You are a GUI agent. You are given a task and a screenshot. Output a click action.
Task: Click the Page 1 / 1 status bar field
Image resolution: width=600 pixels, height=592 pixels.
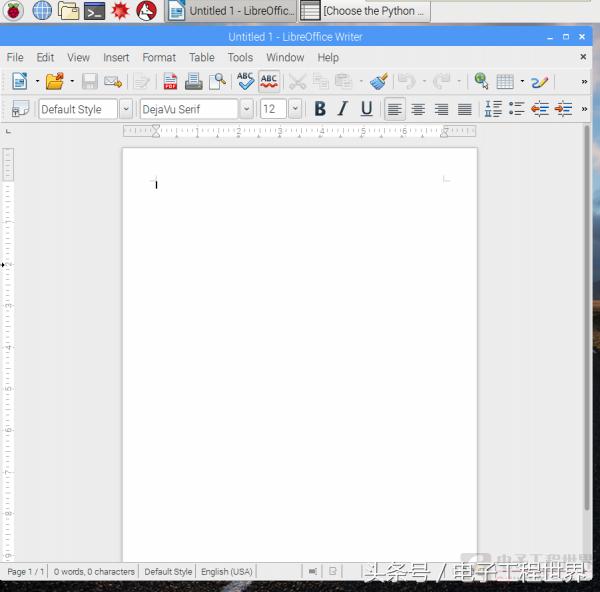26,572
